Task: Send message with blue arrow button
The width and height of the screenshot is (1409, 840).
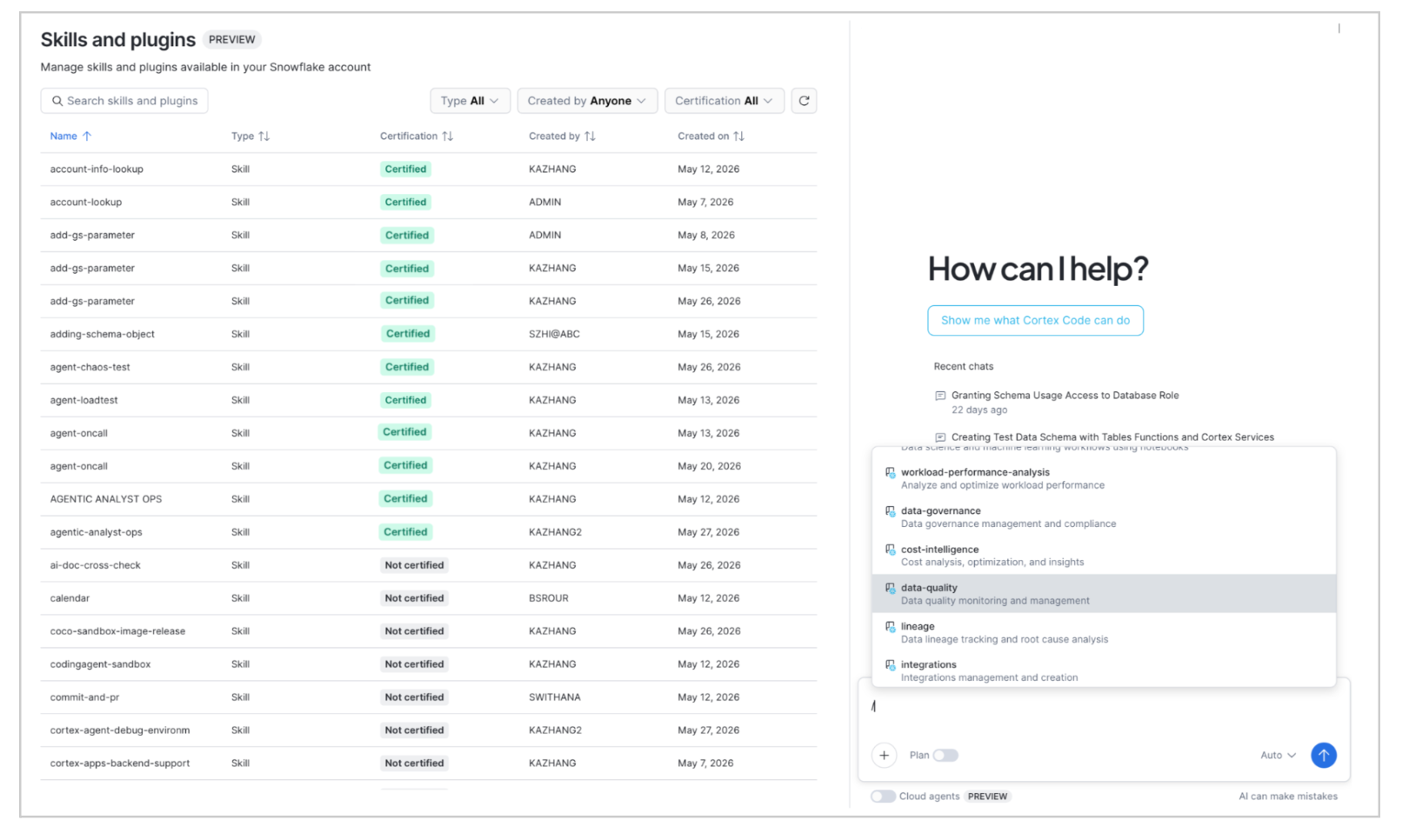Action: coord(1323,755)
